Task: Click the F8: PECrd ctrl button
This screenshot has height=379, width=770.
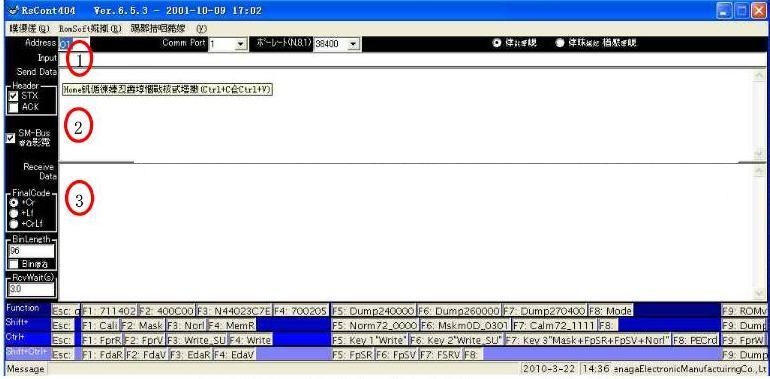Action: (695, 340)
